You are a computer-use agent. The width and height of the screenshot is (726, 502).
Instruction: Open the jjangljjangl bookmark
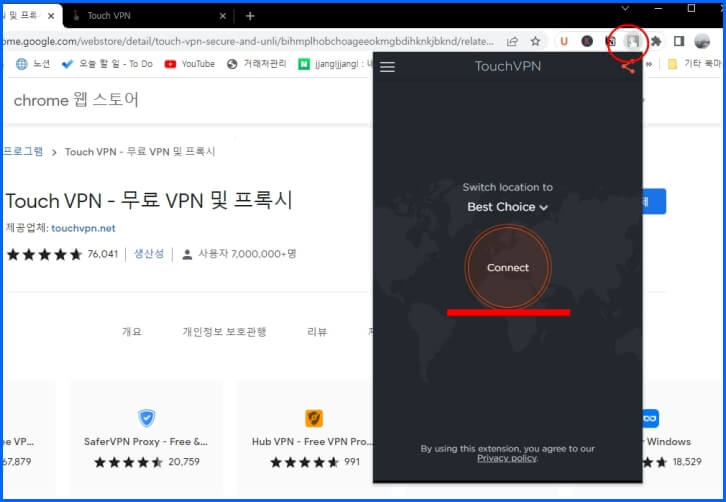335,64
